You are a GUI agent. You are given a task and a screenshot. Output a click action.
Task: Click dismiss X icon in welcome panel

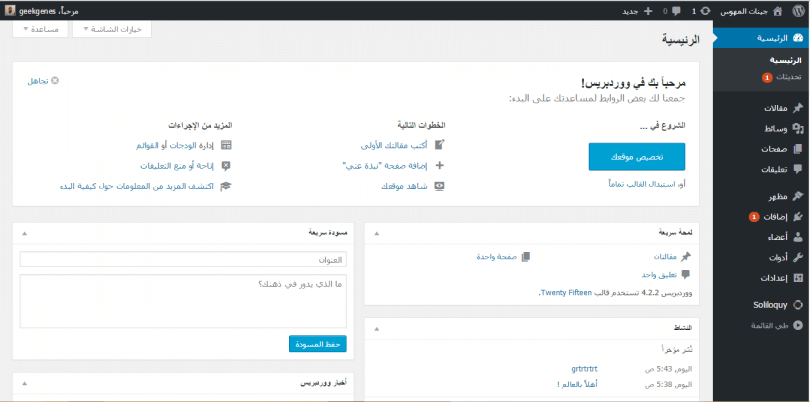click(55, 81)
